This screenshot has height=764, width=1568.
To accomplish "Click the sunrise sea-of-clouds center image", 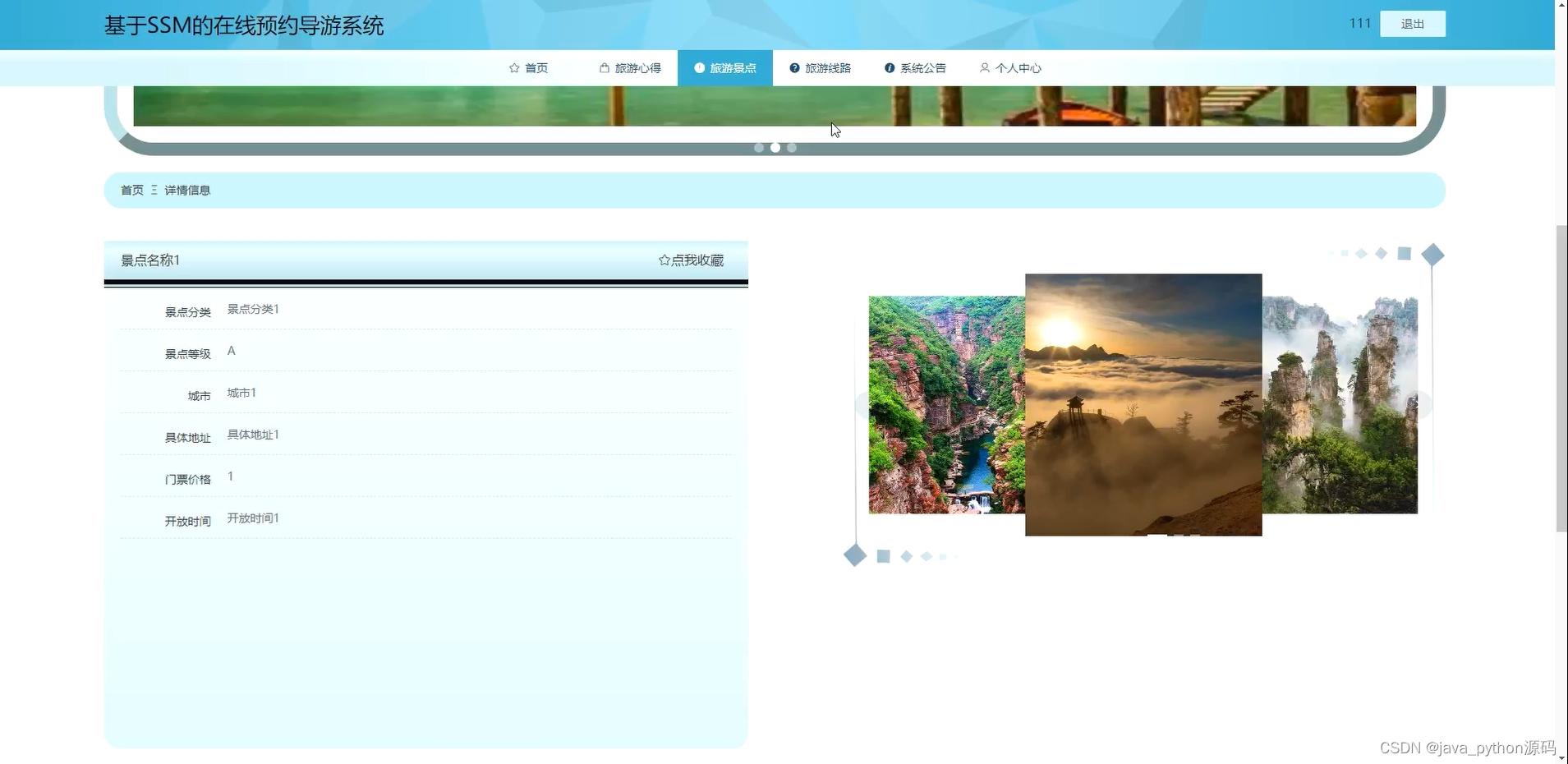I will (1143, 405).
